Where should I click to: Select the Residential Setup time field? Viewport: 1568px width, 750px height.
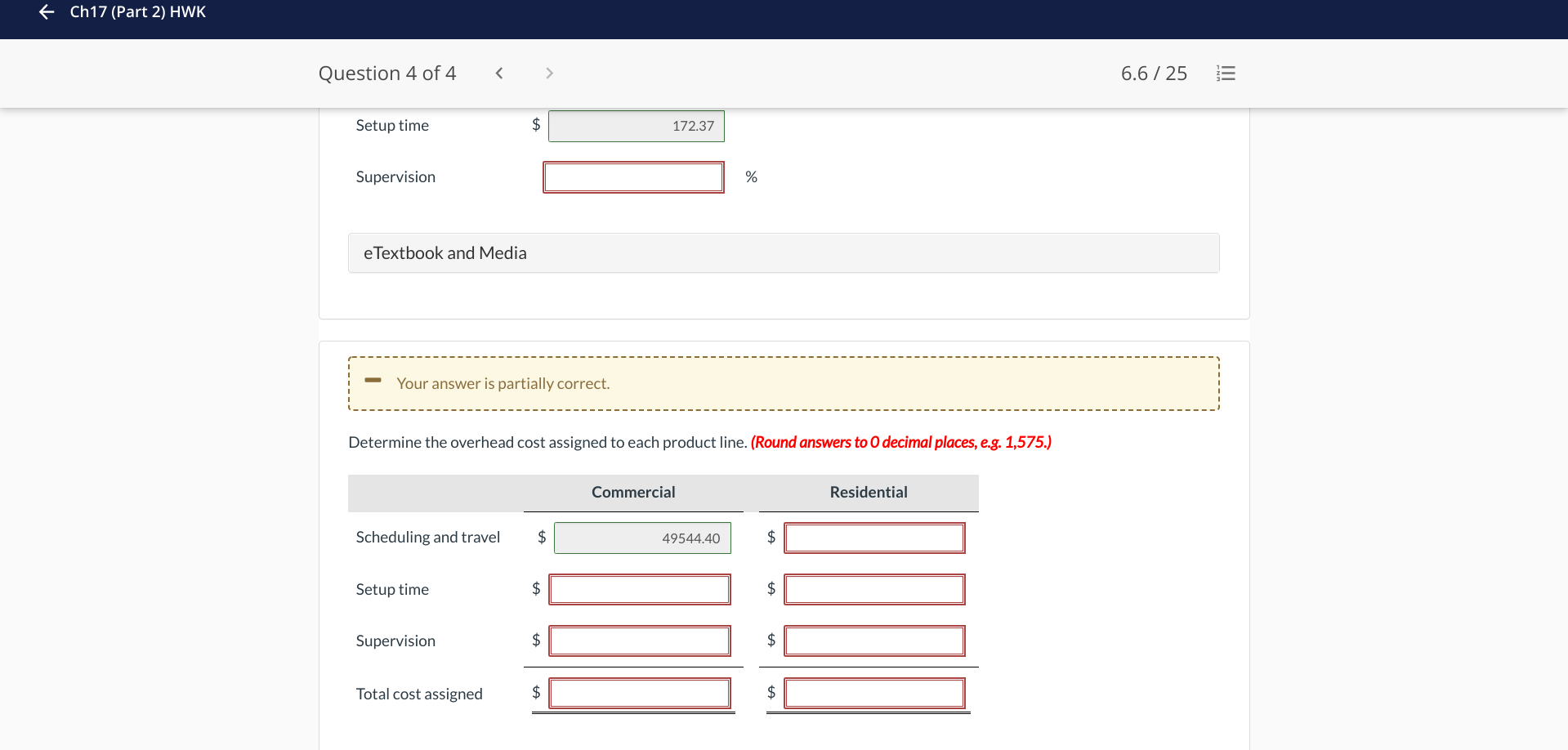pos(874,590)
